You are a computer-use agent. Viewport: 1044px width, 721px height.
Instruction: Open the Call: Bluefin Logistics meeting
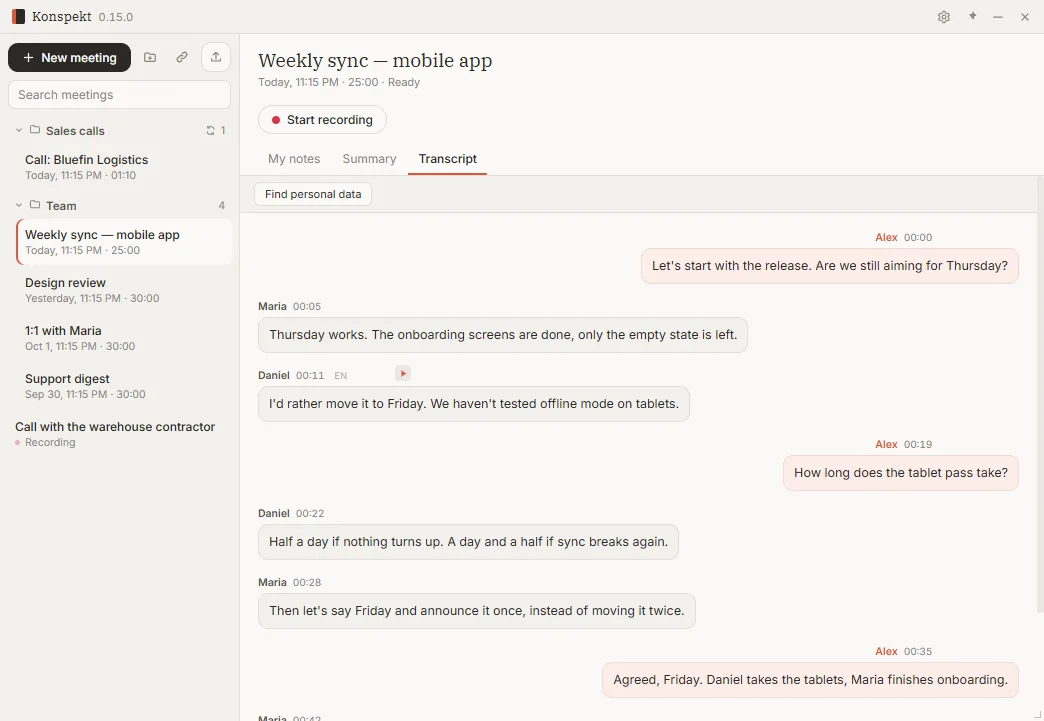(124, 167)
